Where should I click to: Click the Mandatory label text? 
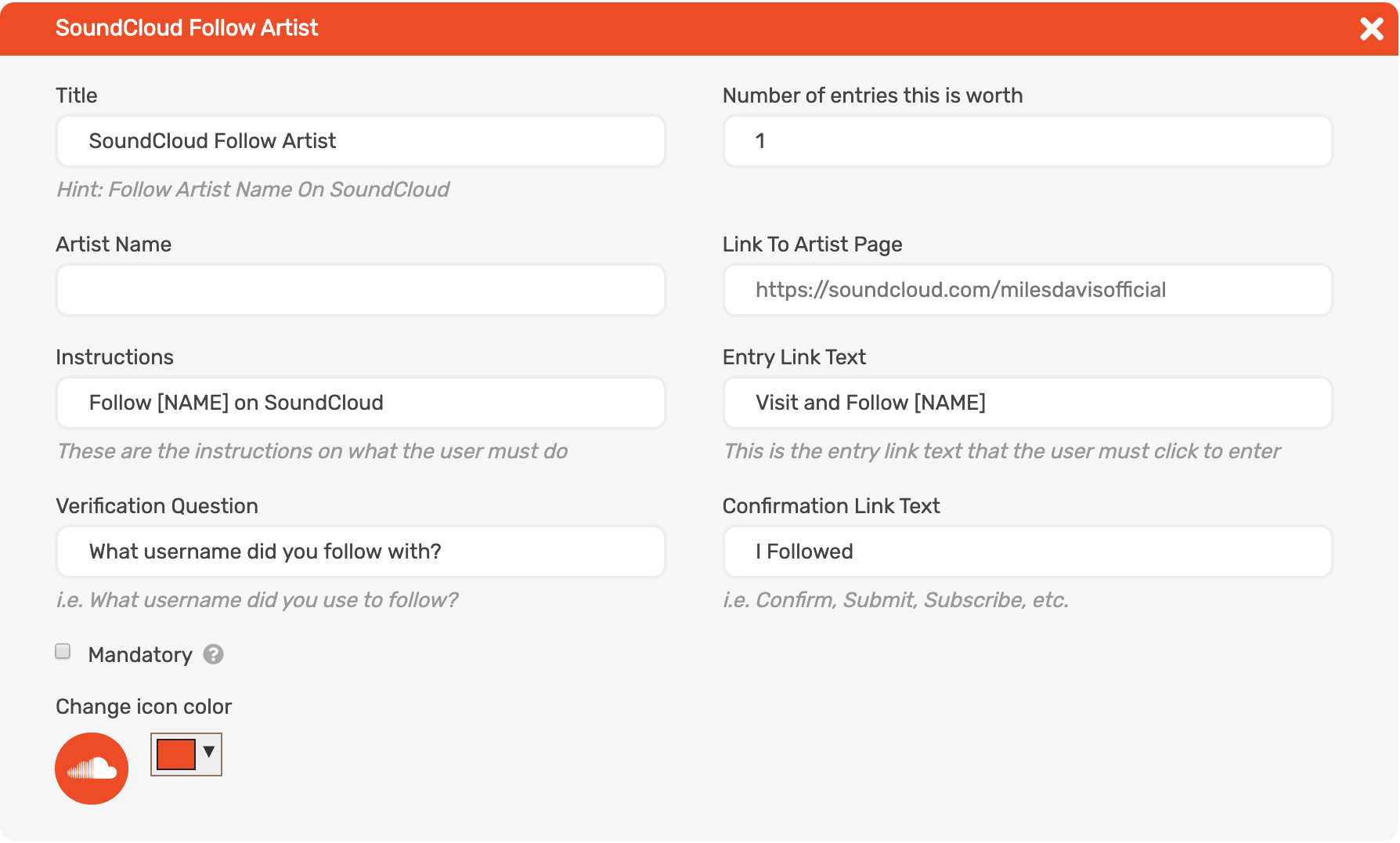click(140, 654)
